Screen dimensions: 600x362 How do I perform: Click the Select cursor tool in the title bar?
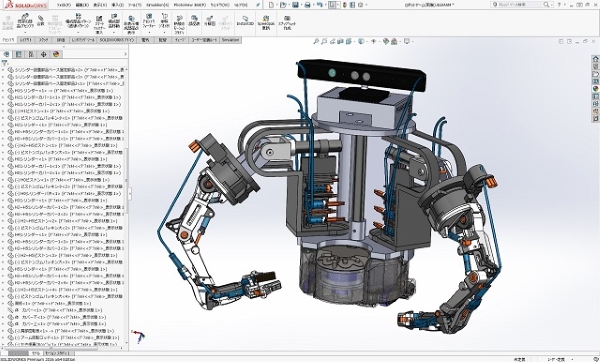click(x=333, y=5)
